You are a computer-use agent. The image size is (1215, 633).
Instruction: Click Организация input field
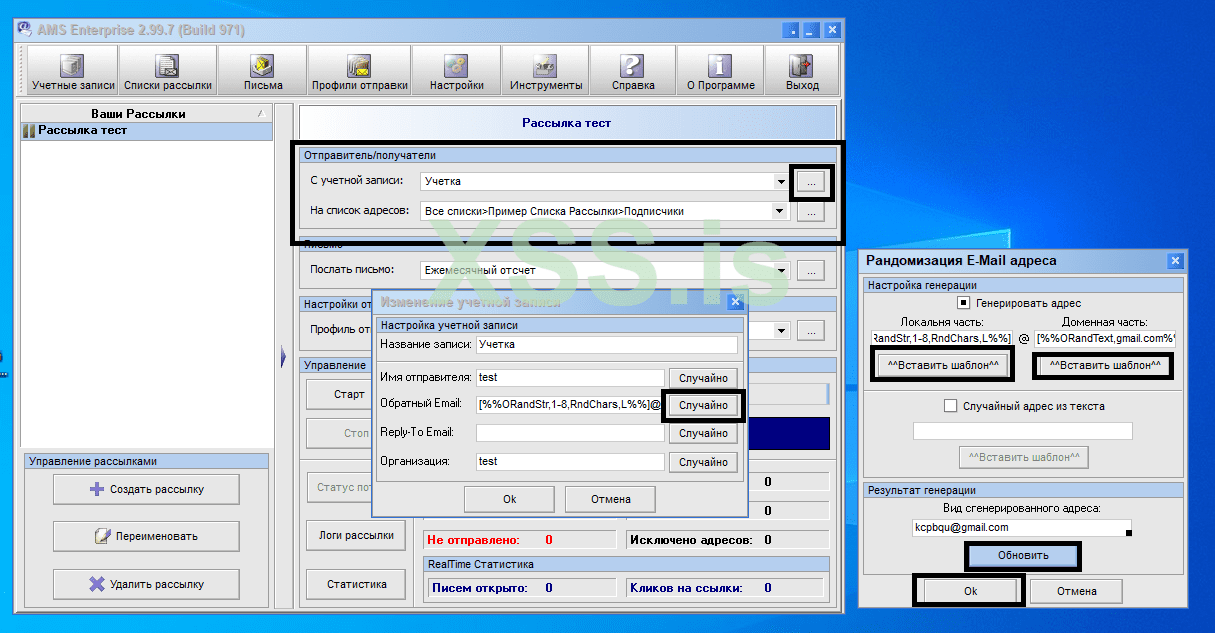[570, 462]
